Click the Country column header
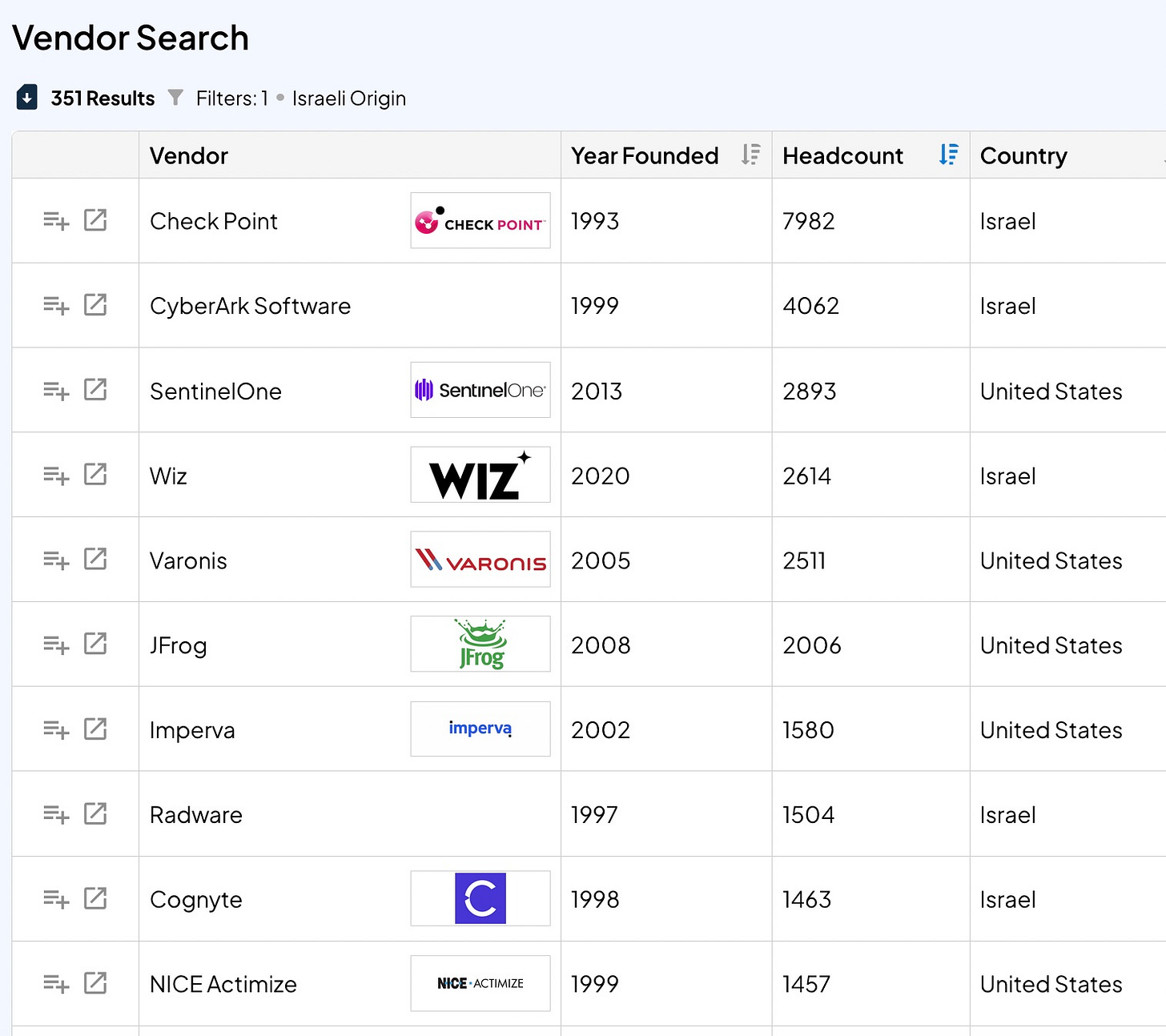Image resolution: width=1166 pixels, height=1036 pixels. coord(1067,155)
